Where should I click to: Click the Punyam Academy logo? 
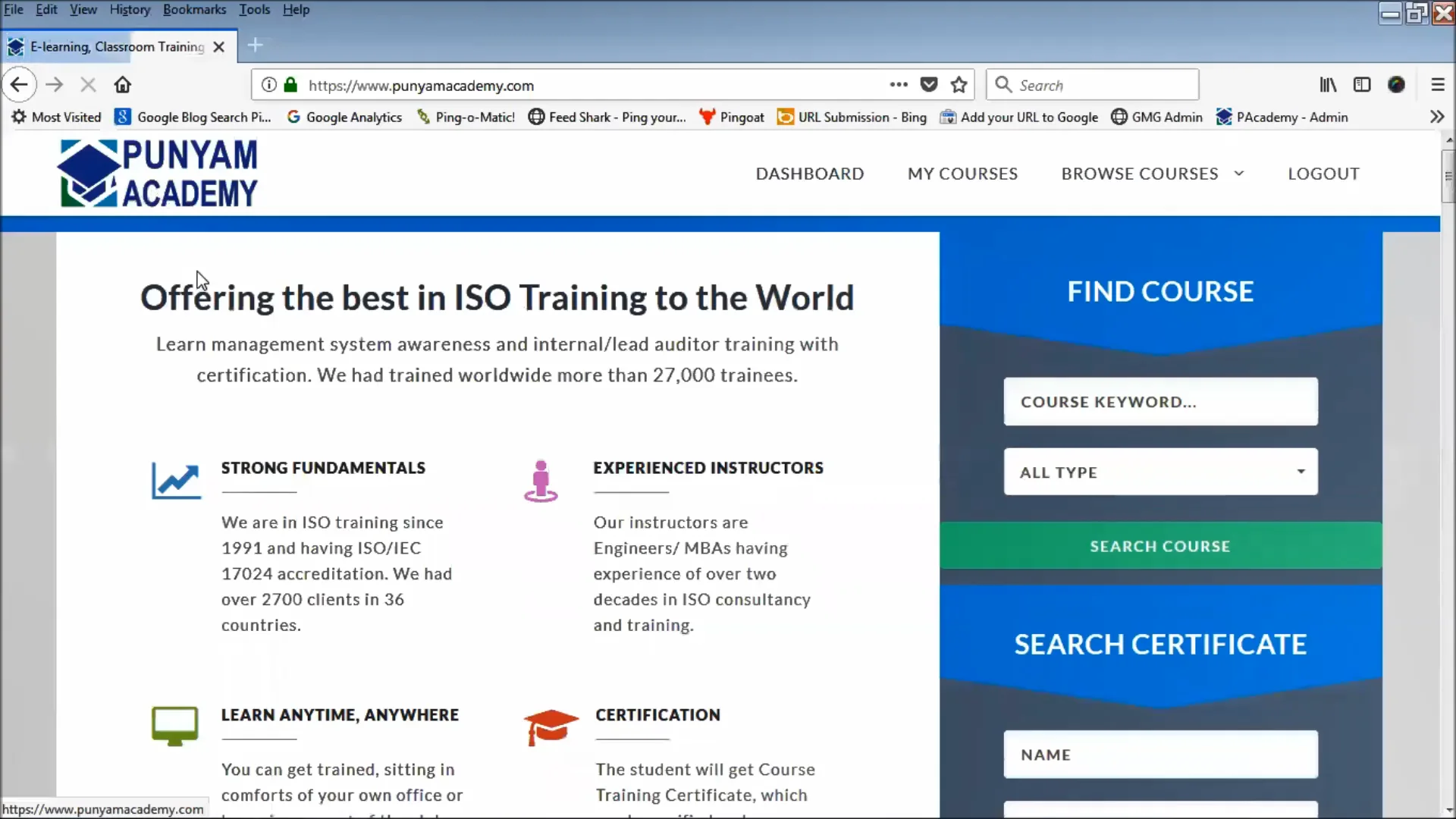coord(158,173)
